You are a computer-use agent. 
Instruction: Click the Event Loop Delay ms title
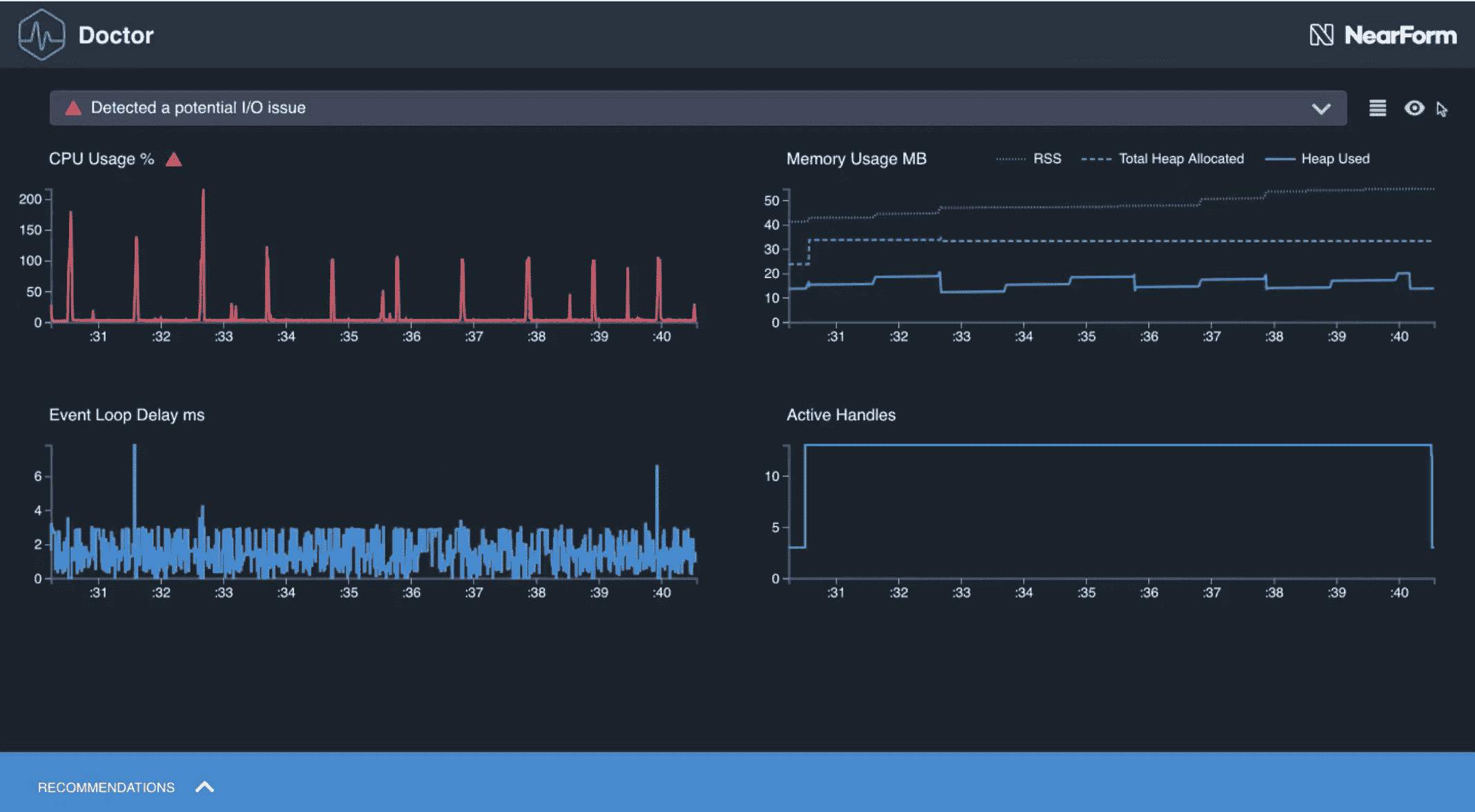tap(126, 415)
